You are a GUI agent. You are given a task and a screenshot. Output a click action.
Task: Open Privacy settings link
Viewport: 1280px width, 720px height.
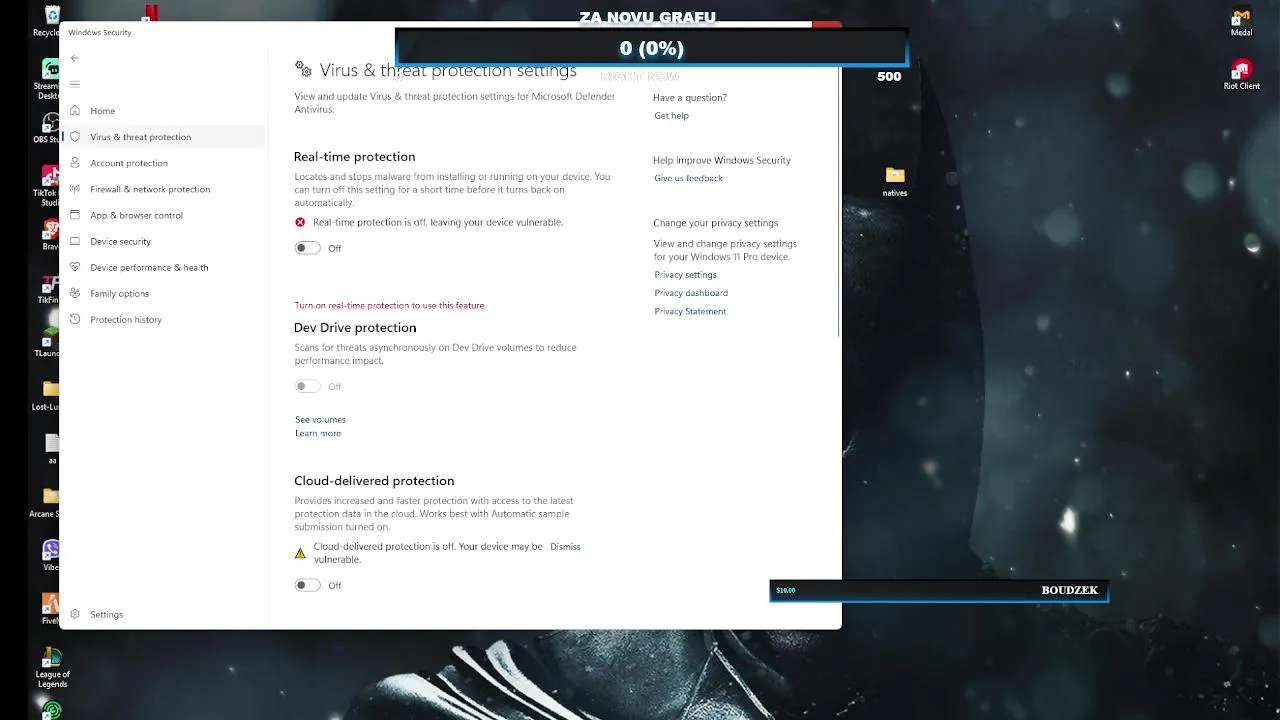coord(685,275)
